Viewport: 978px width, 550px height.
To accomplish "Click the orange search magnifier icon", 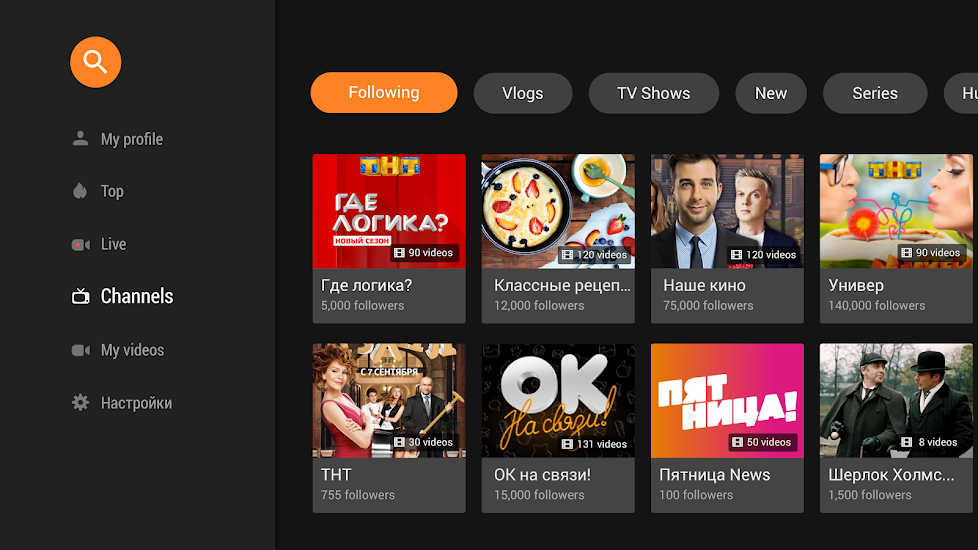I will click(x=95, y=62).
